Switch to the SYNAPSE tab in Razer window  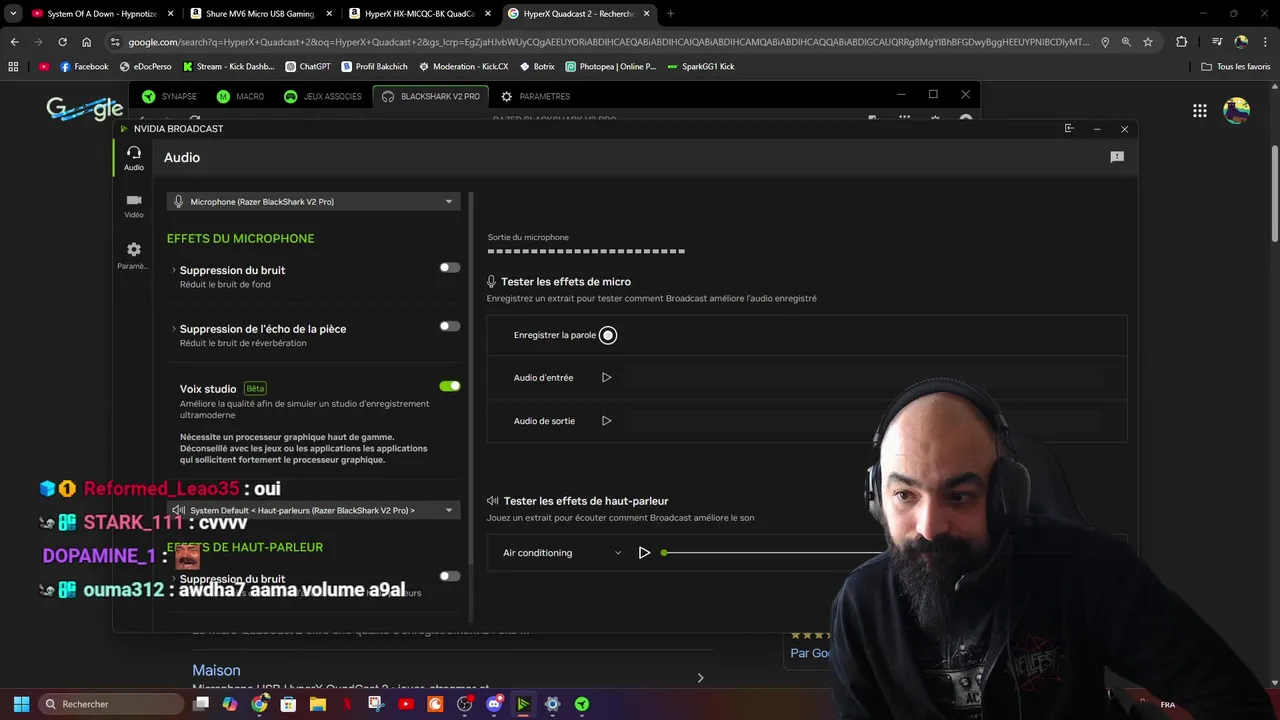169,96
